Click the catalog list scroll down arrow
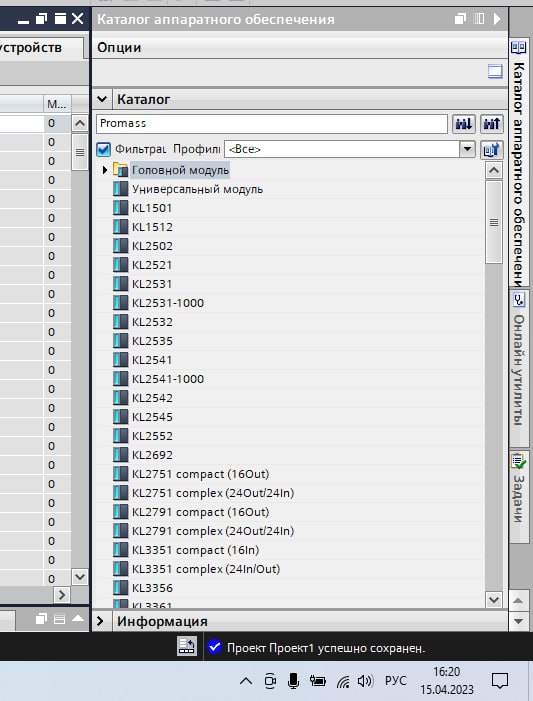This screenshot has width=533, height=701. (x=494, y=600)
